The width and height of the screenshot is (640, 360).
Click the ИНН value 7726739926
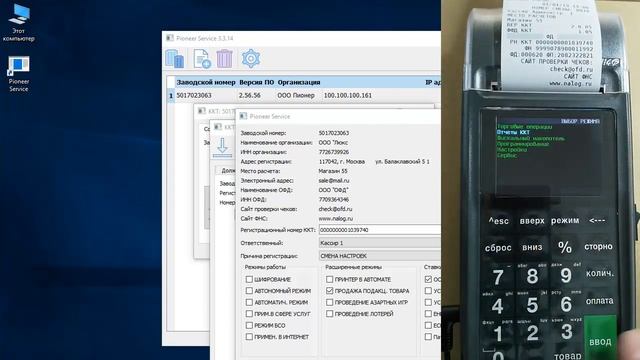tap(333, 152)
